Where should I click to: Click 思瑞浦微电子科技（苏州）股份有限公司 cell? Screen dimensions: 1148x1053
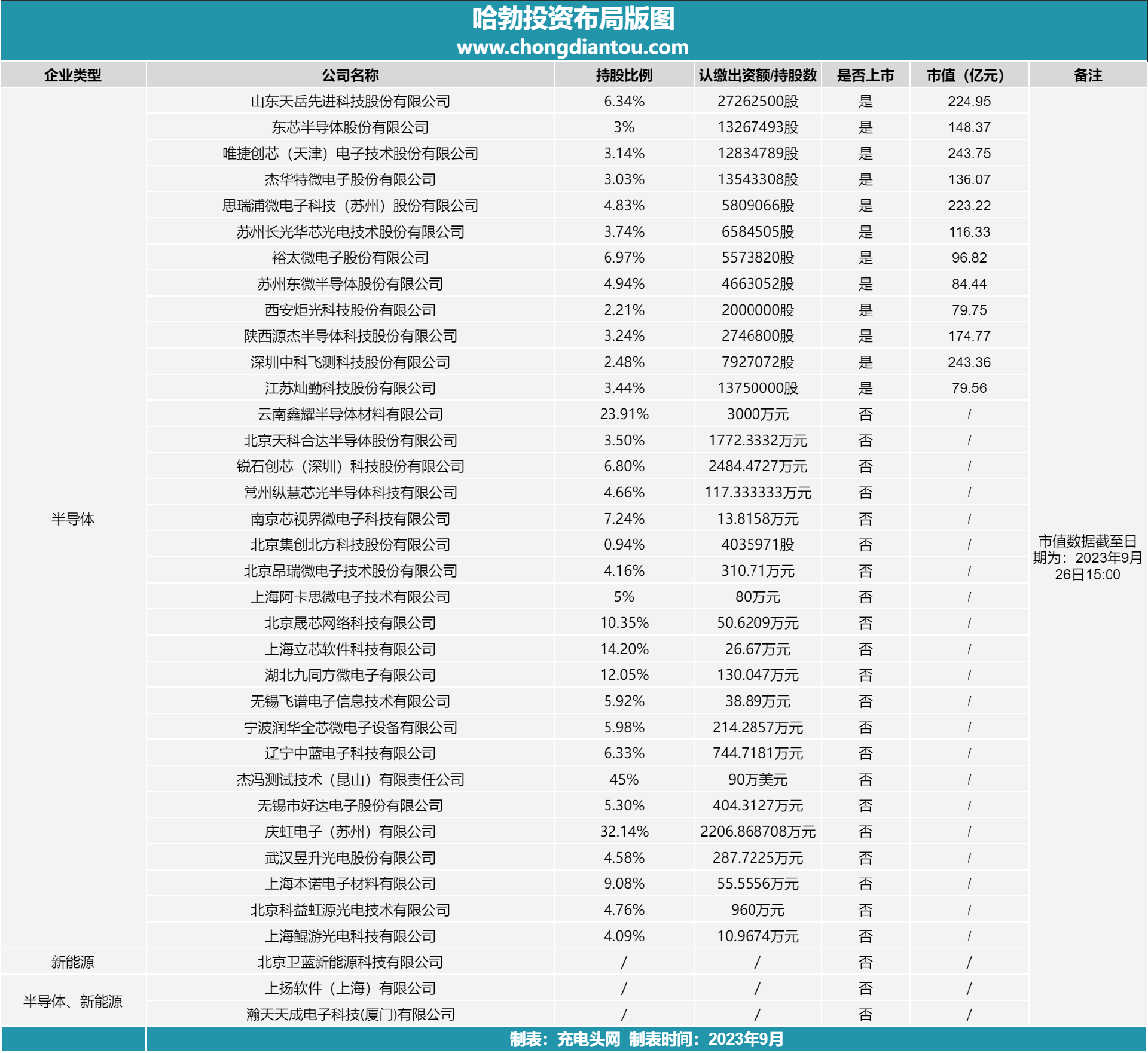[350, 206]
